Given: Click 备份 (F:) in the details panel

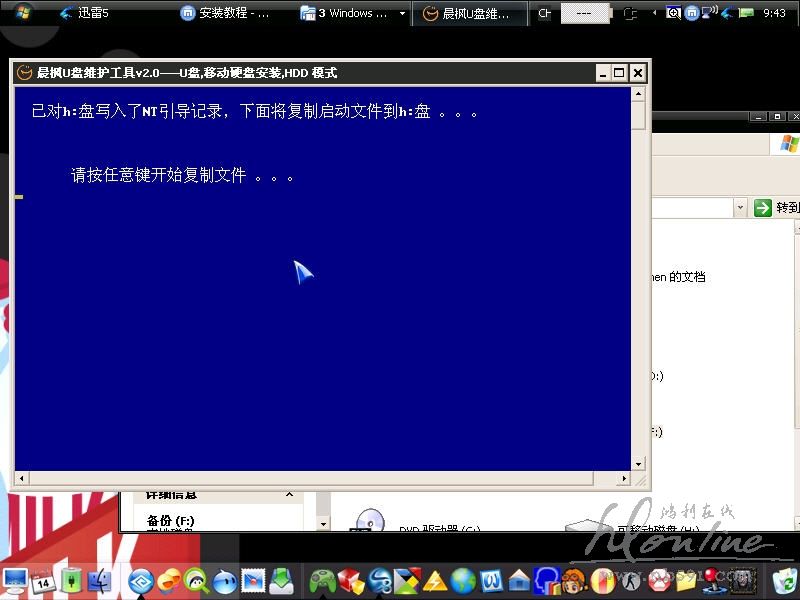Looking at the screenshot, I should coord(170,520).
